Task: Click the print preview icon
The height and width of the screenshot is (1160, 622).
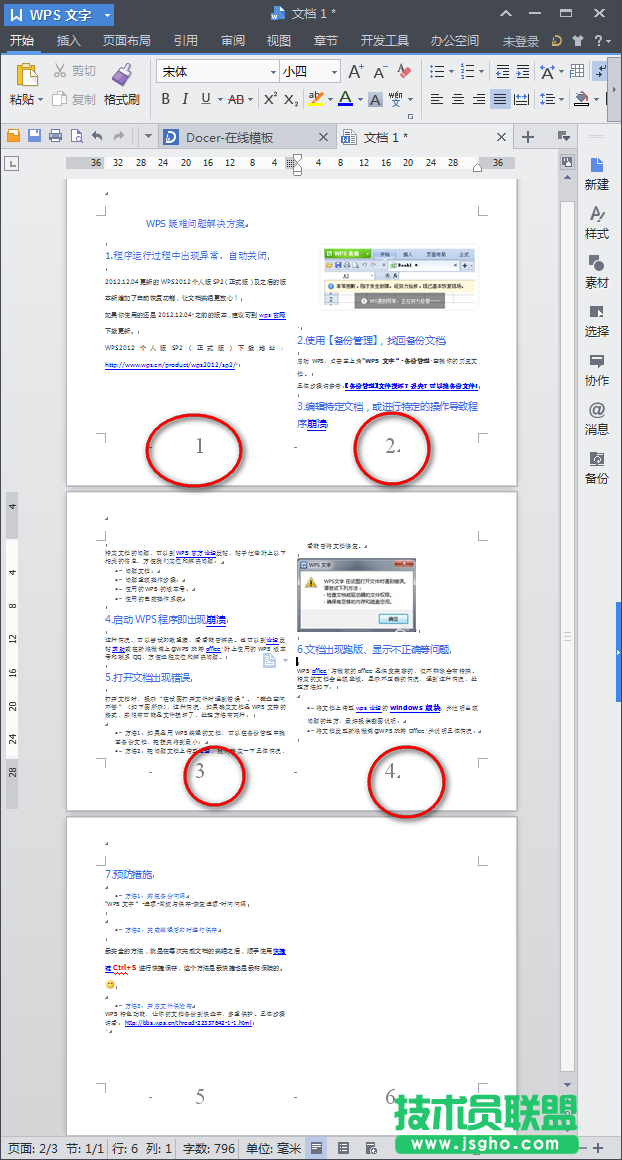Action: pyautogui.click(x=75, y=135)
